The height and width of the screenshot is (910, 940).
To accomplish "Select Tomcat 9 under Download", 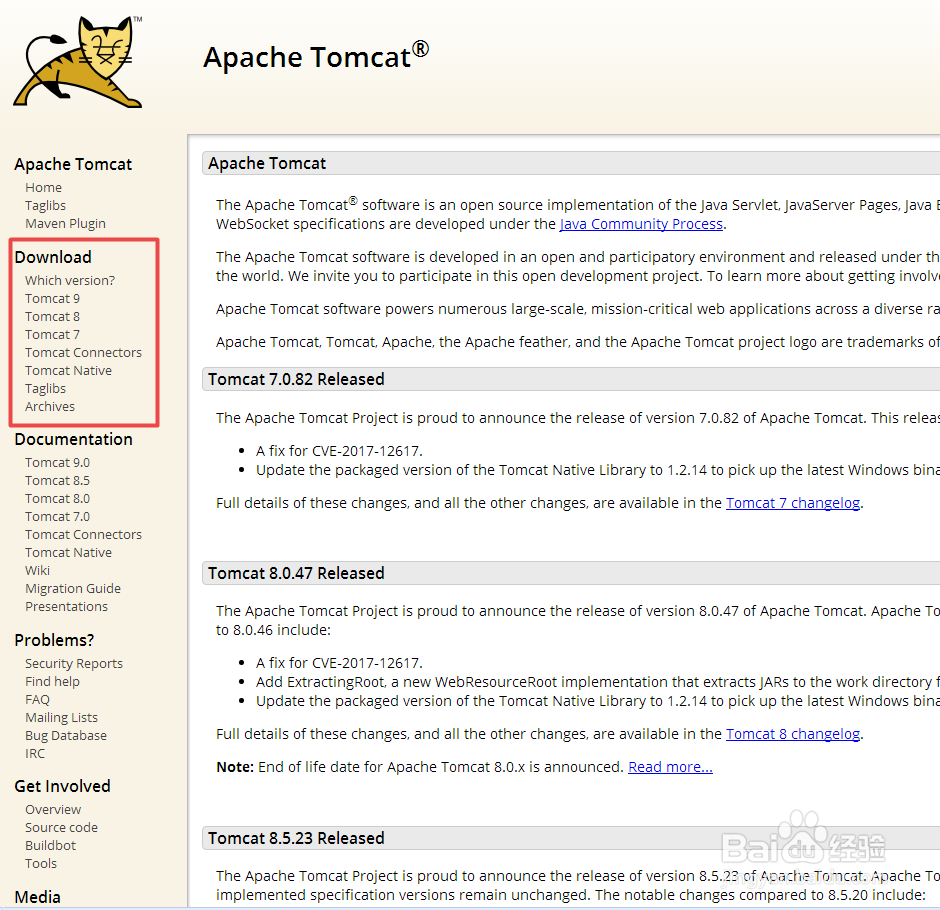I will tap(52, 299).
